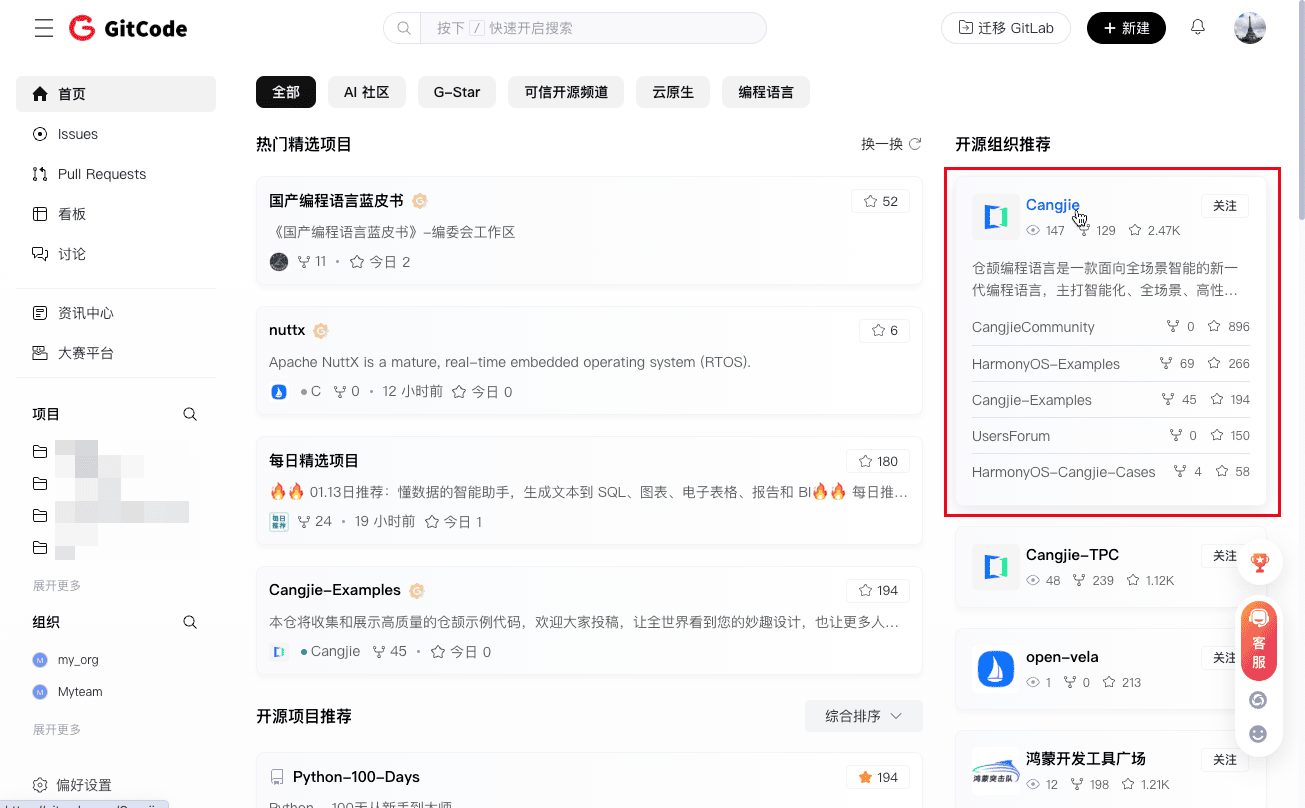Image resolution: width=1305 pixels, height=808 pixels.
Task: Select the G-Star tab
Action: coord(457,92)
